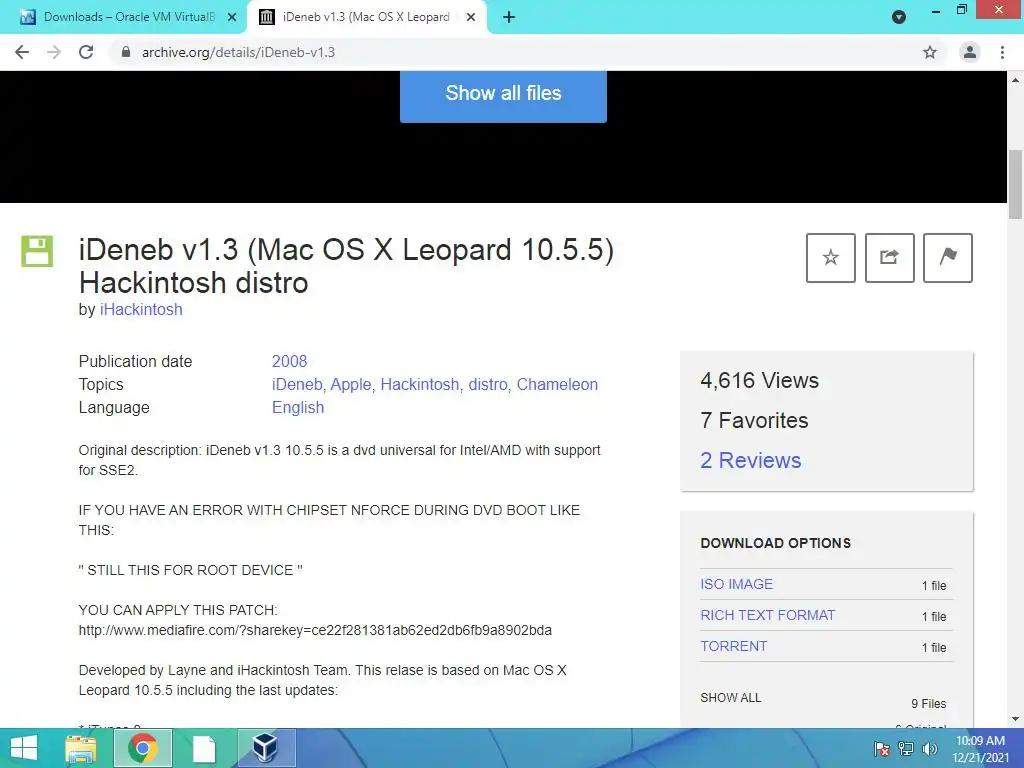
Task: Click SHOW ALL download files
Action: click(731, 697)
